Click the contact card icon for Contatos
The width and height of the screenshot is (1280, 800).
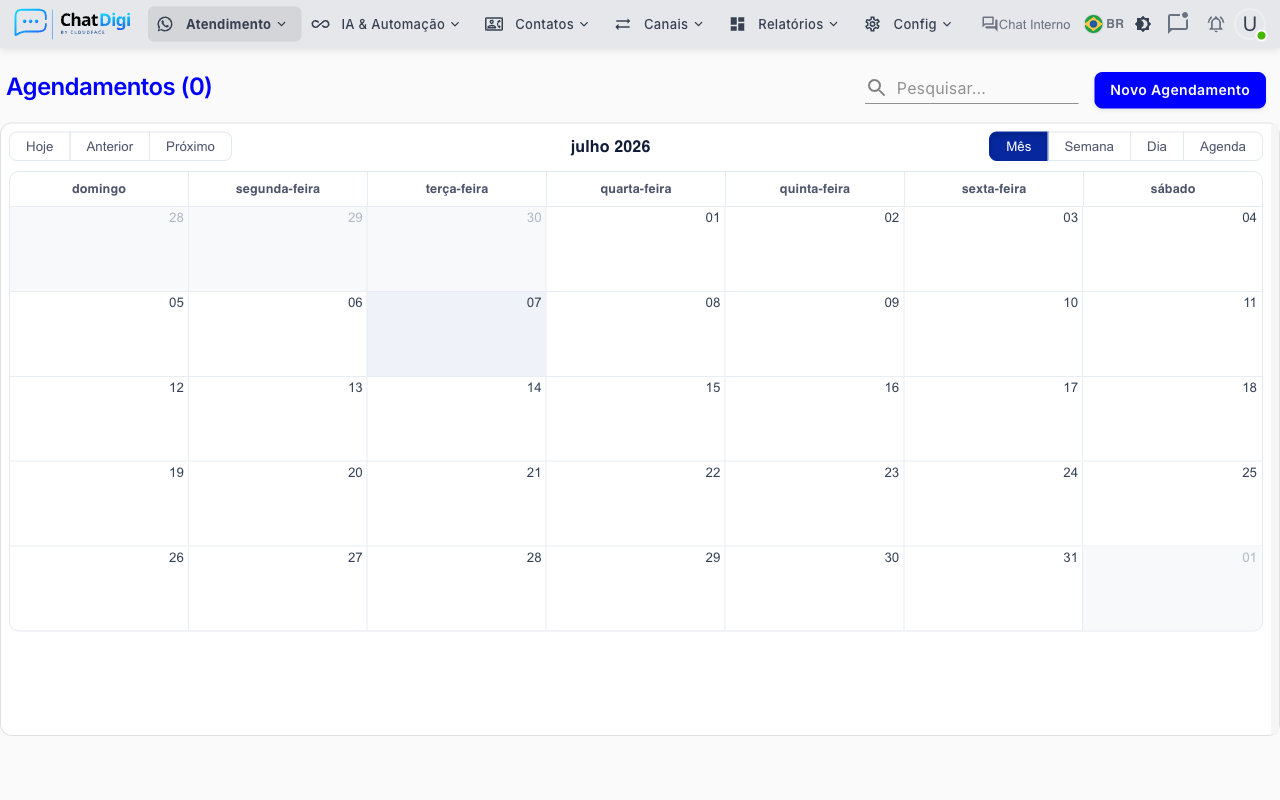coord(494,24)
